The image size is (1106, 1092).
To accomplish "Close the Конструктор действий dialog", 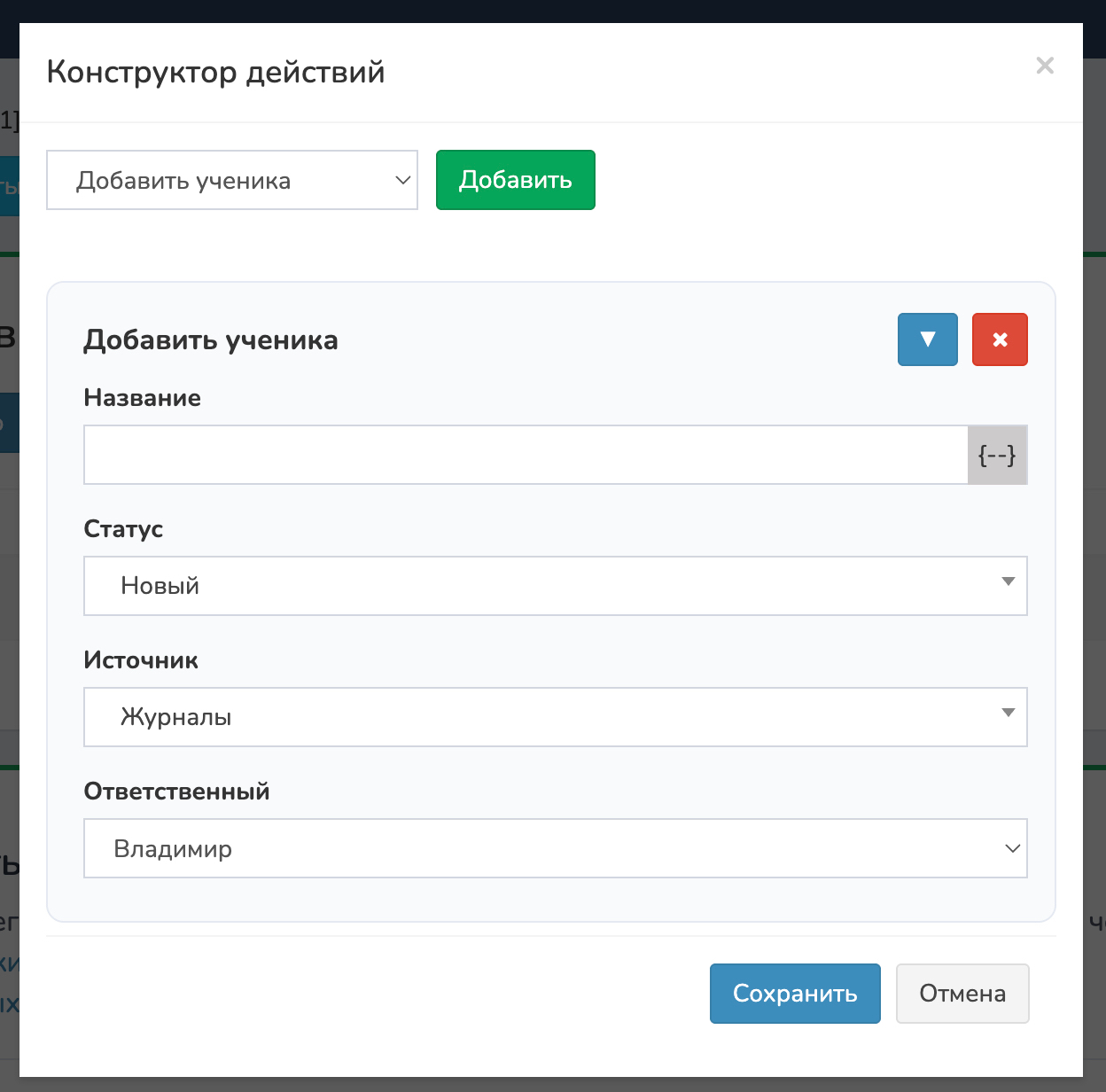I will click(x=1045, y=66).
